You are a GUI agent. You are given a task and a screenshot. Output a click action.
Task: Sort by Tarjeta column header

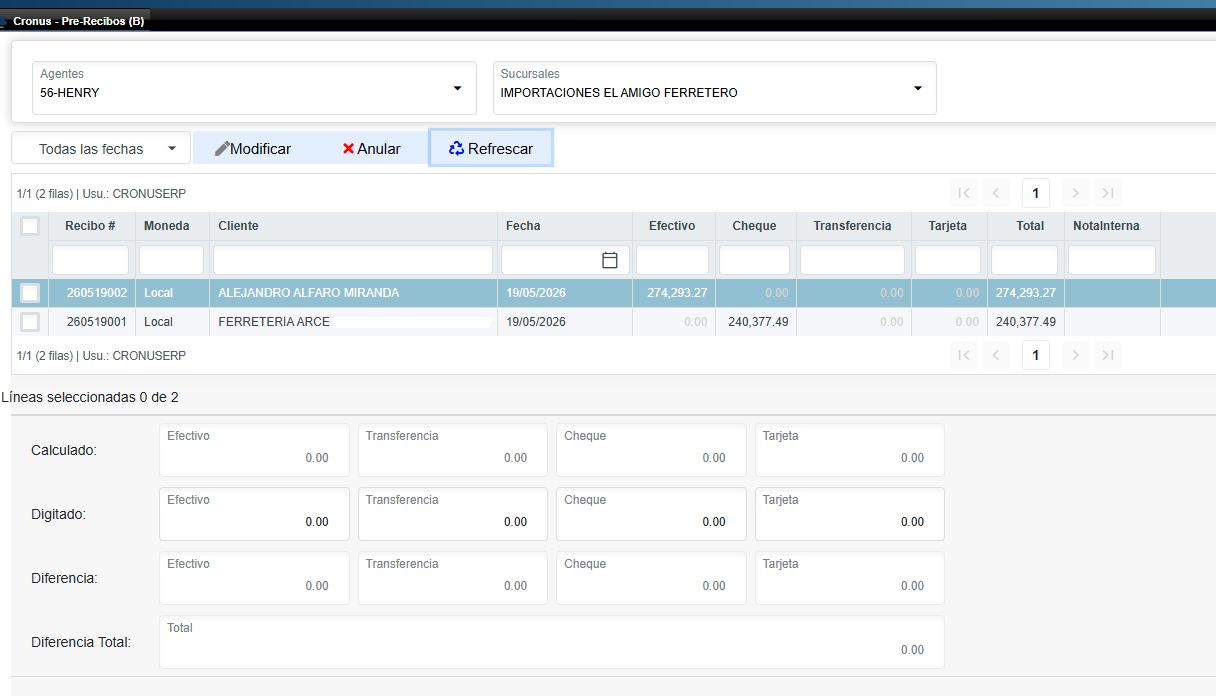point(949,226)
